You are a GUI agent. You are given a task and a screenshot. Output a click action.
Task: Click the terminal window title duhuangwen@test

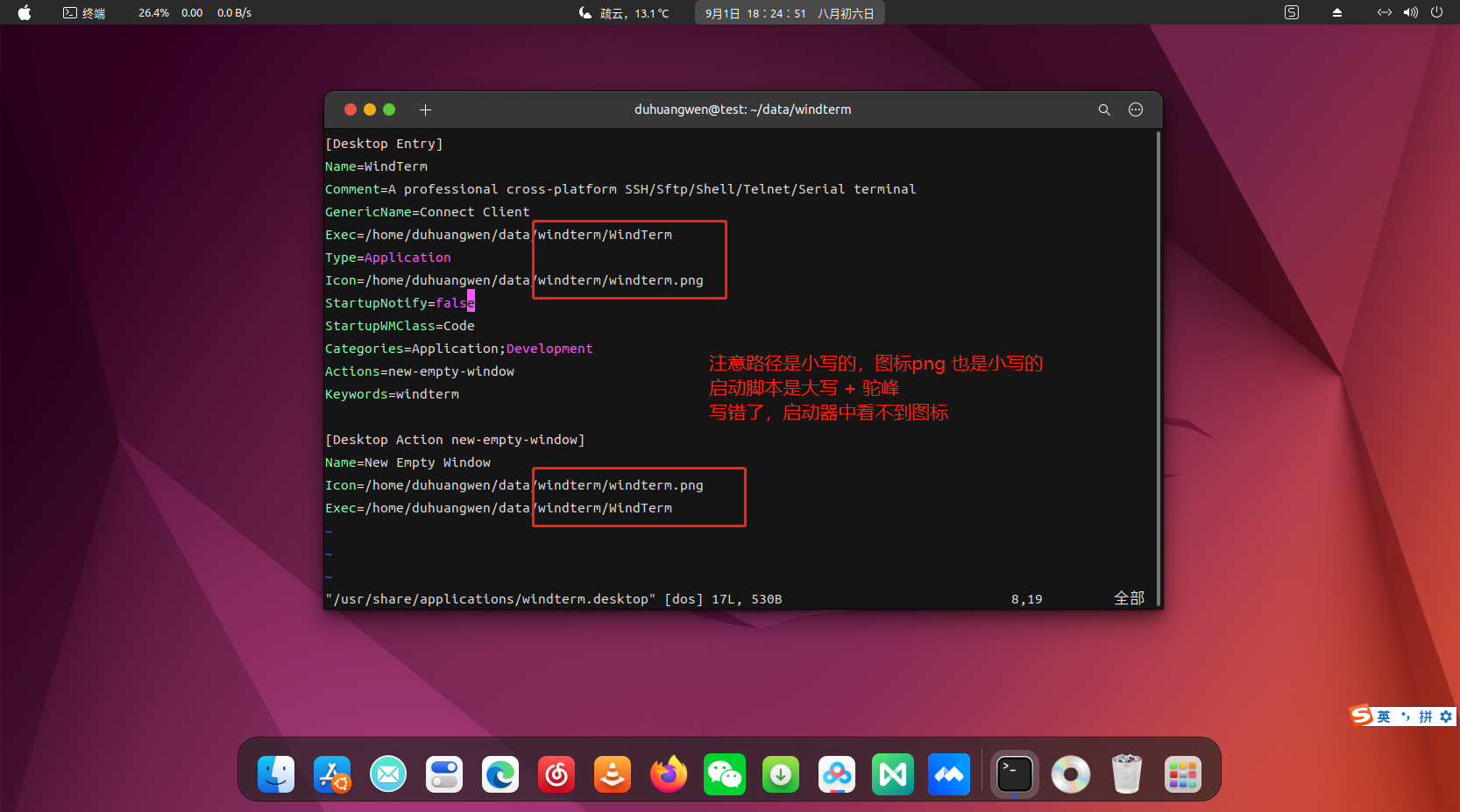point(742,109)
